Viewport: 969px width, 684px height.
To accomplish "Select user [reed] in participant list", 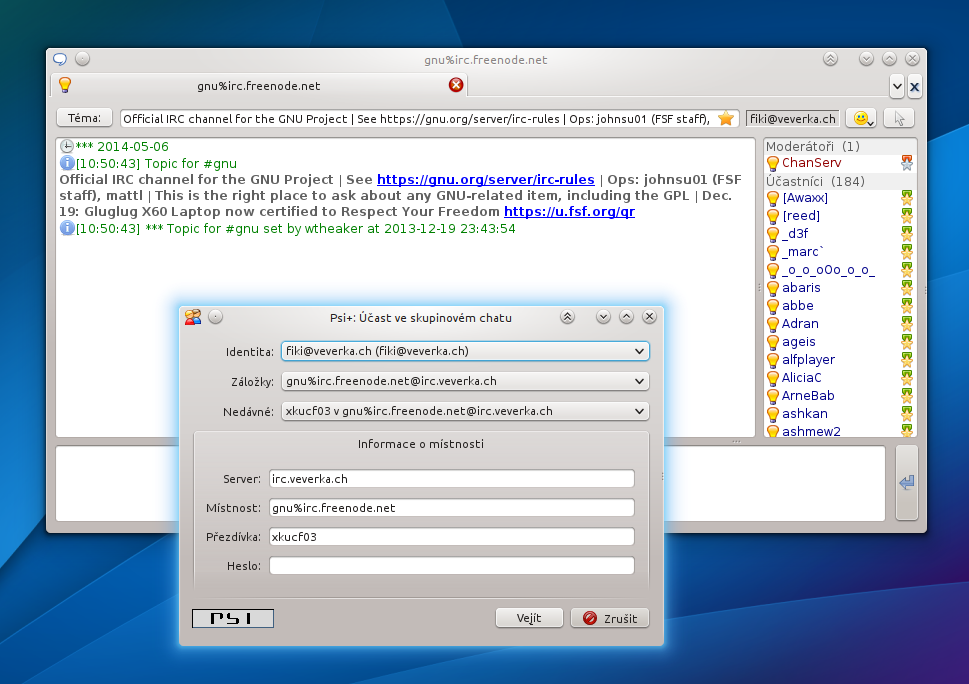I will [x=840, y=216].
